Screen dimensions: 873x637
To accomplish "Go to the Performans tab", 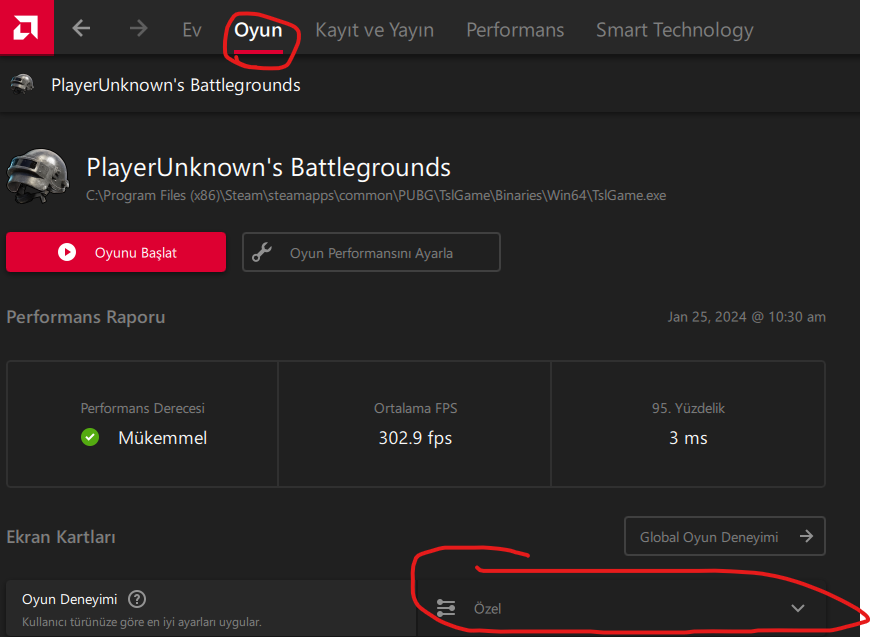I will click(x=515, y=30).
